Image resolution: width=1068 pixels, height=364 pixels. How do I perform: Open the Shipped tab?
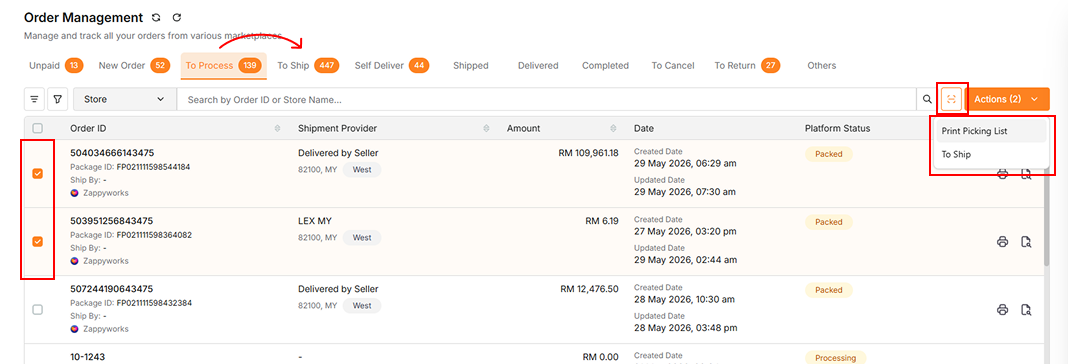471,65
